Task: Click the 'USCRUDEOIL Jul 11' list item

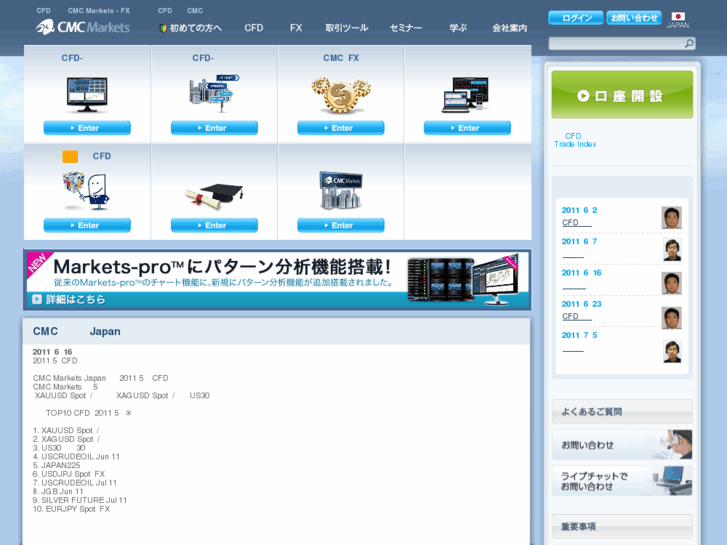Action: (75, 482)
